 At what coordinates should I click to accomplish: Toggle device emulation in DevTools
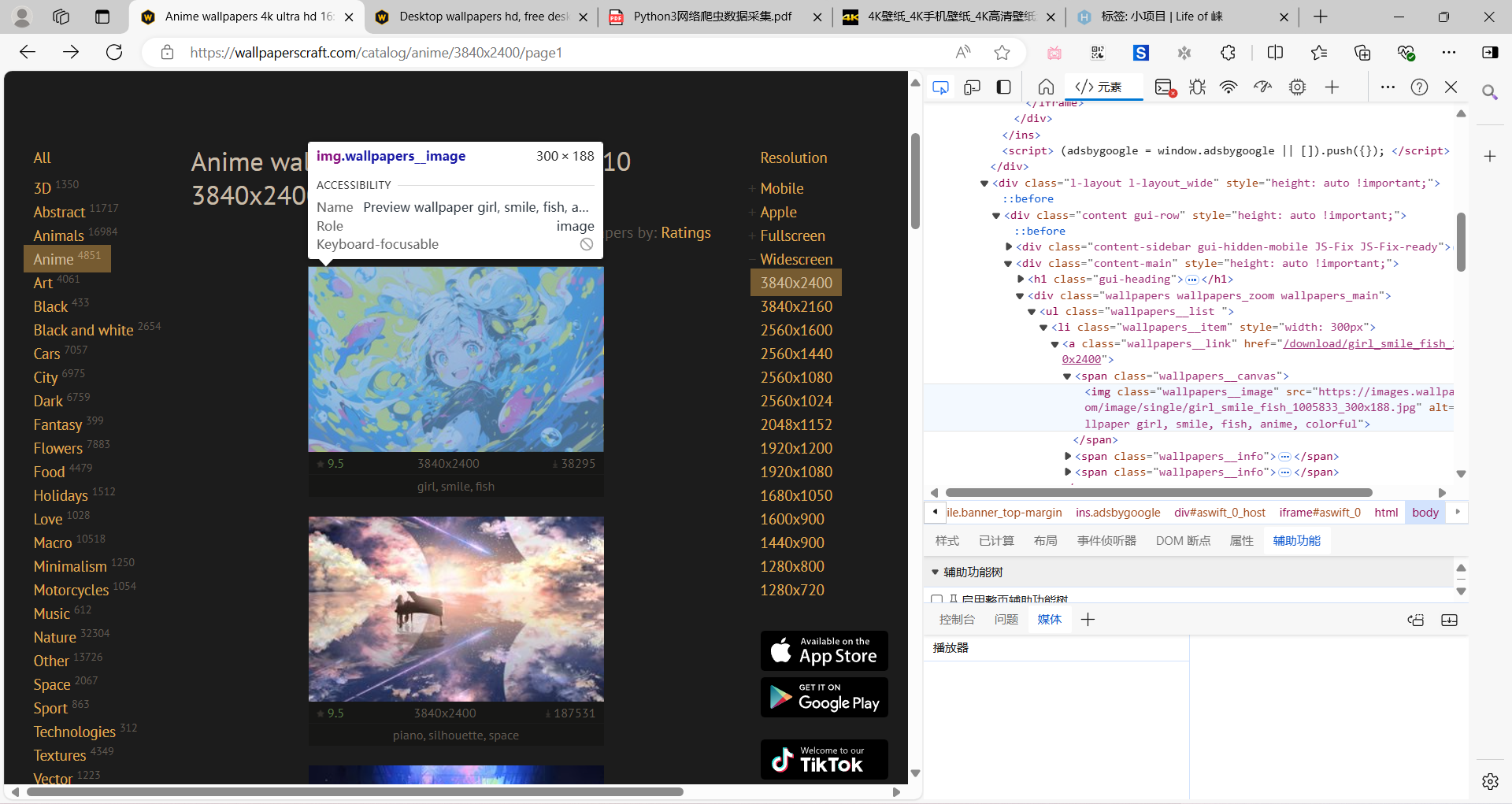[972, 87]
